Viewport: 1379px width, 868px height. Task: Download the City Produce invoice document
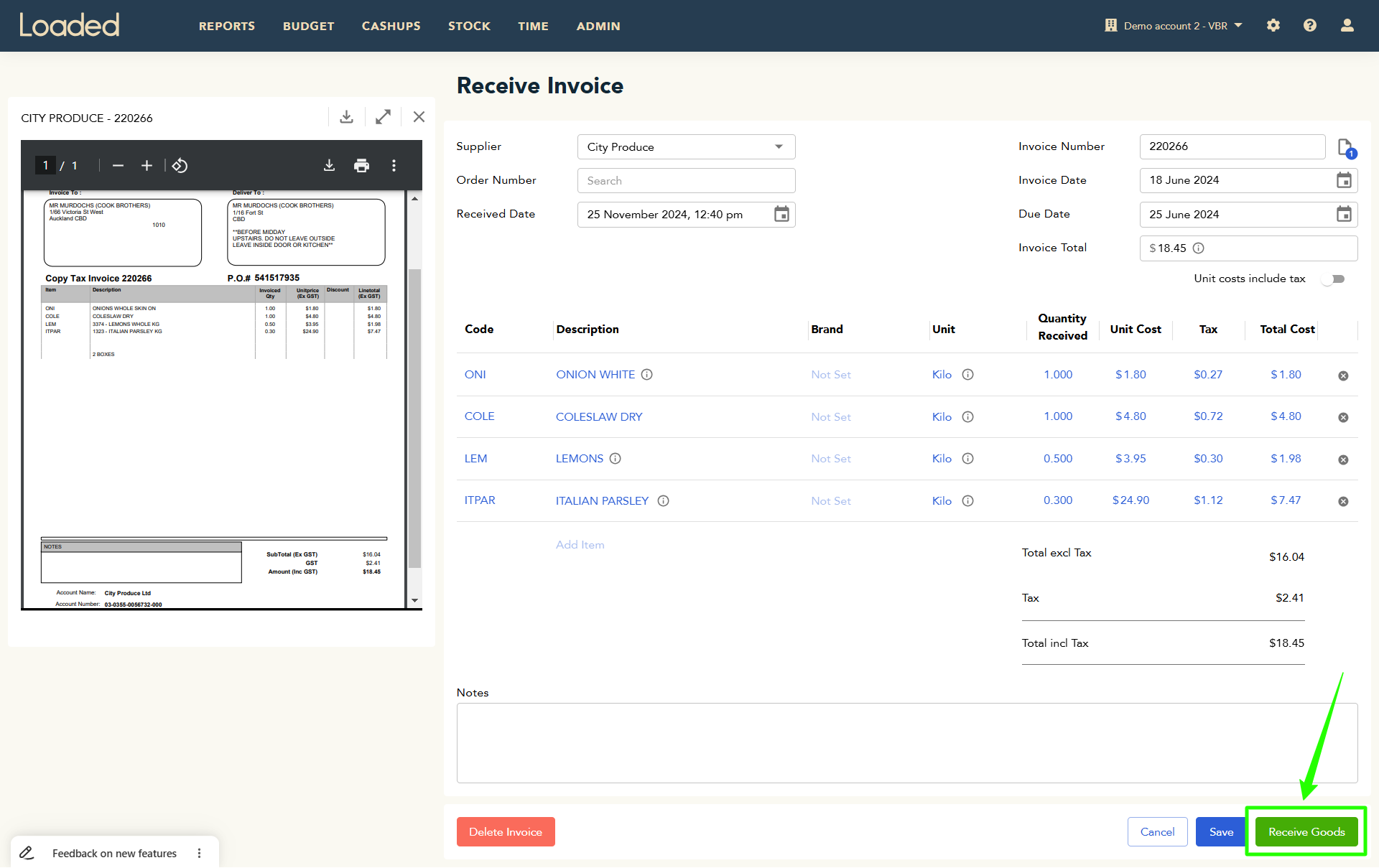346,117
